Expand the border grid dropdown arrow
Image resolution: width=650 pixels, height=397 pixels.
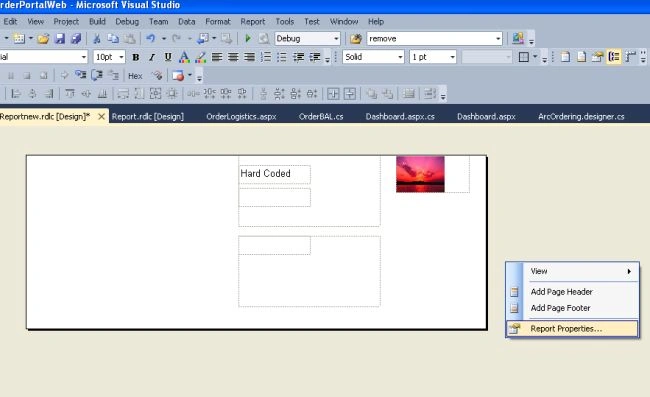(x=535, y=57)
